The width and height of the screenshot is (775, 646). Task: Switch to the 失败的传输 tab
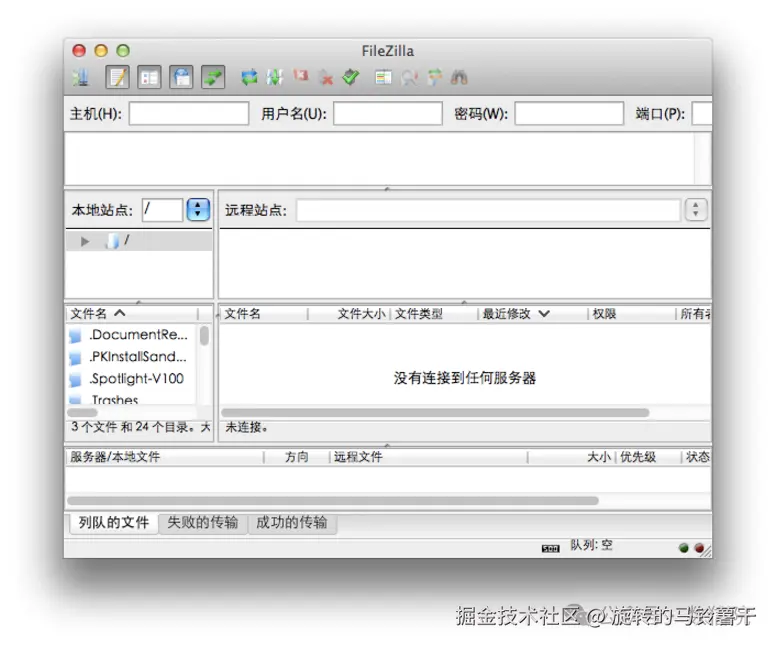pos(203,523)
